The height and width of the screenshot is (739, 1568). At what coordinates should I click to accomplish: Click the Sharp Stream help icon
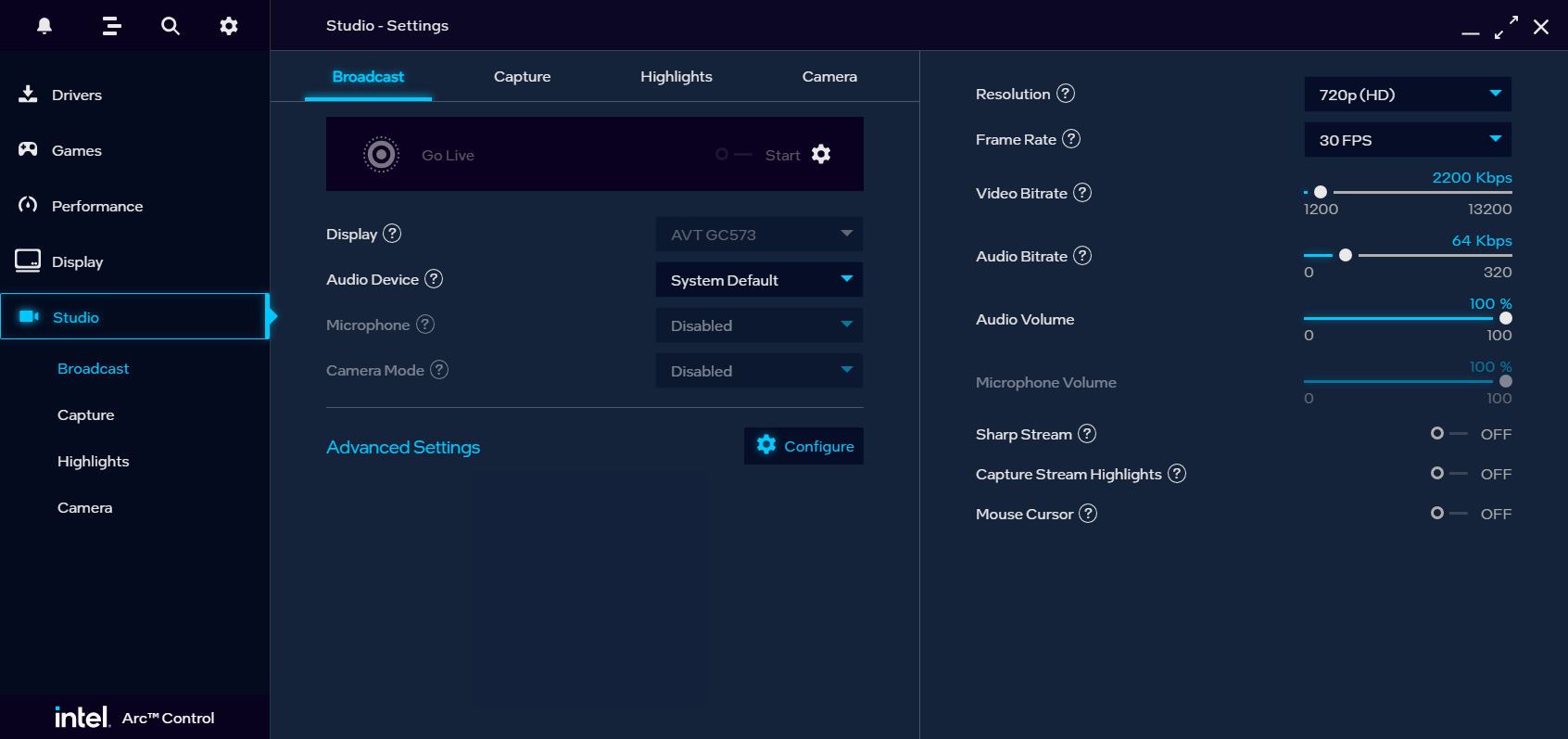tap(1087, 434)
